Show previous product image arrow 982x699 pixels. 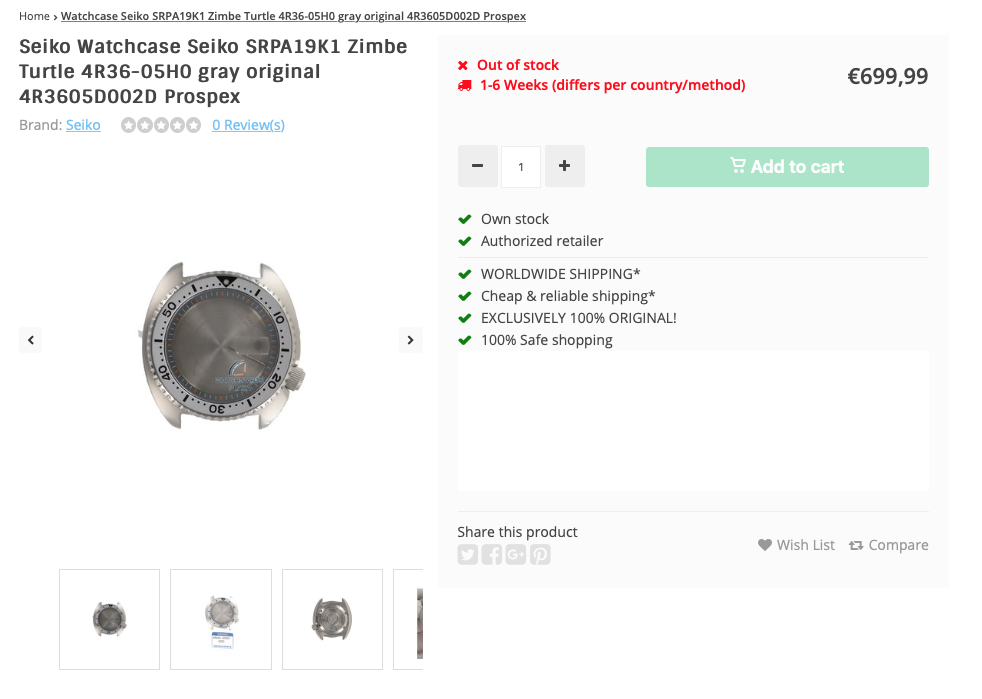click(31, 340)
